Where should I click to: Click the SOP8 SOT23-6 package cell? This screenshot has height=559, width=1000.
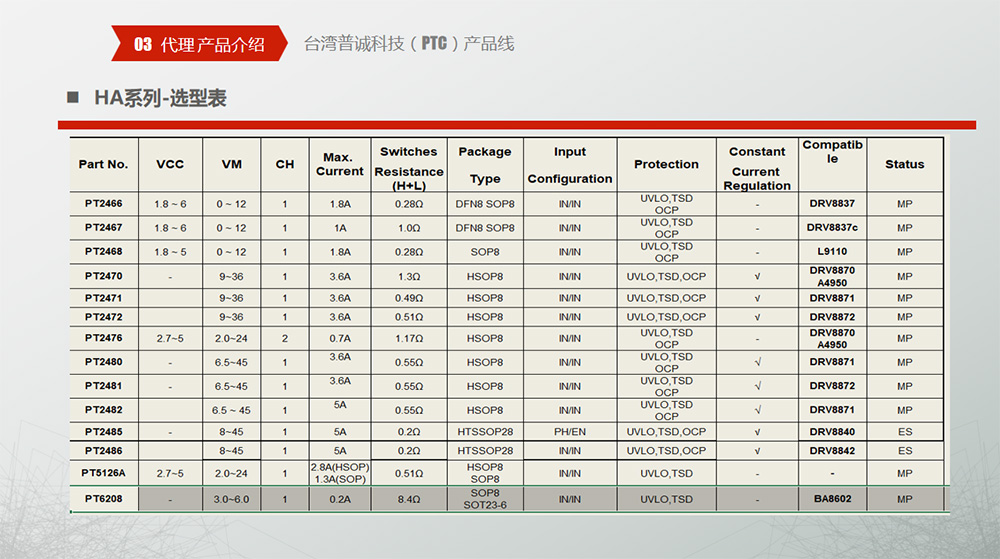coord(485,499)
